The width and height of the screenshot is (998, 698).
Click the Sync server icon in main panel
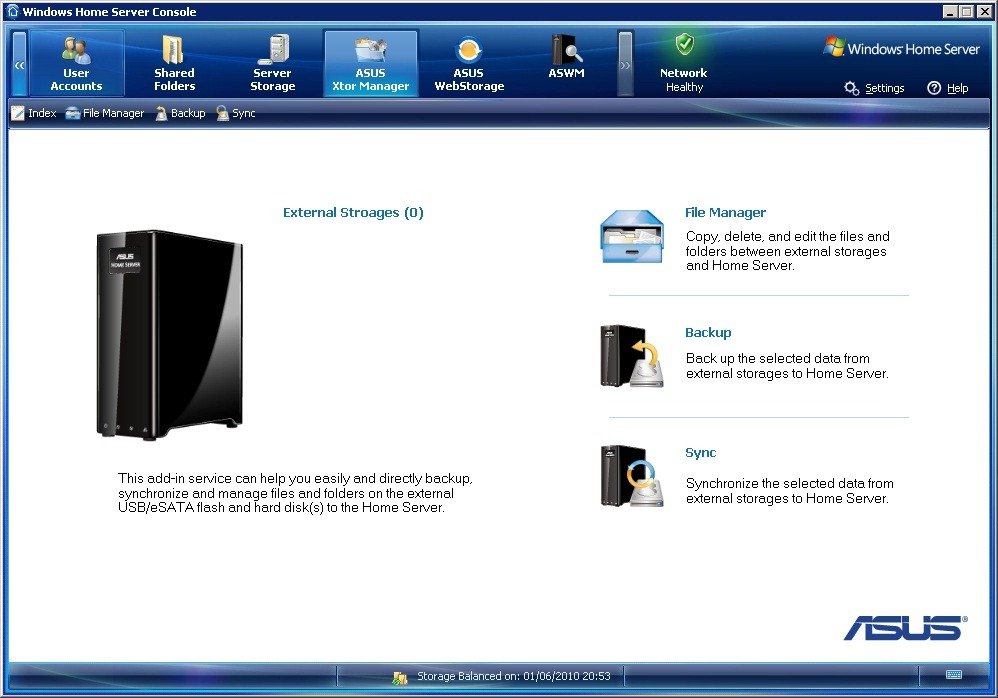coord(632,476)
